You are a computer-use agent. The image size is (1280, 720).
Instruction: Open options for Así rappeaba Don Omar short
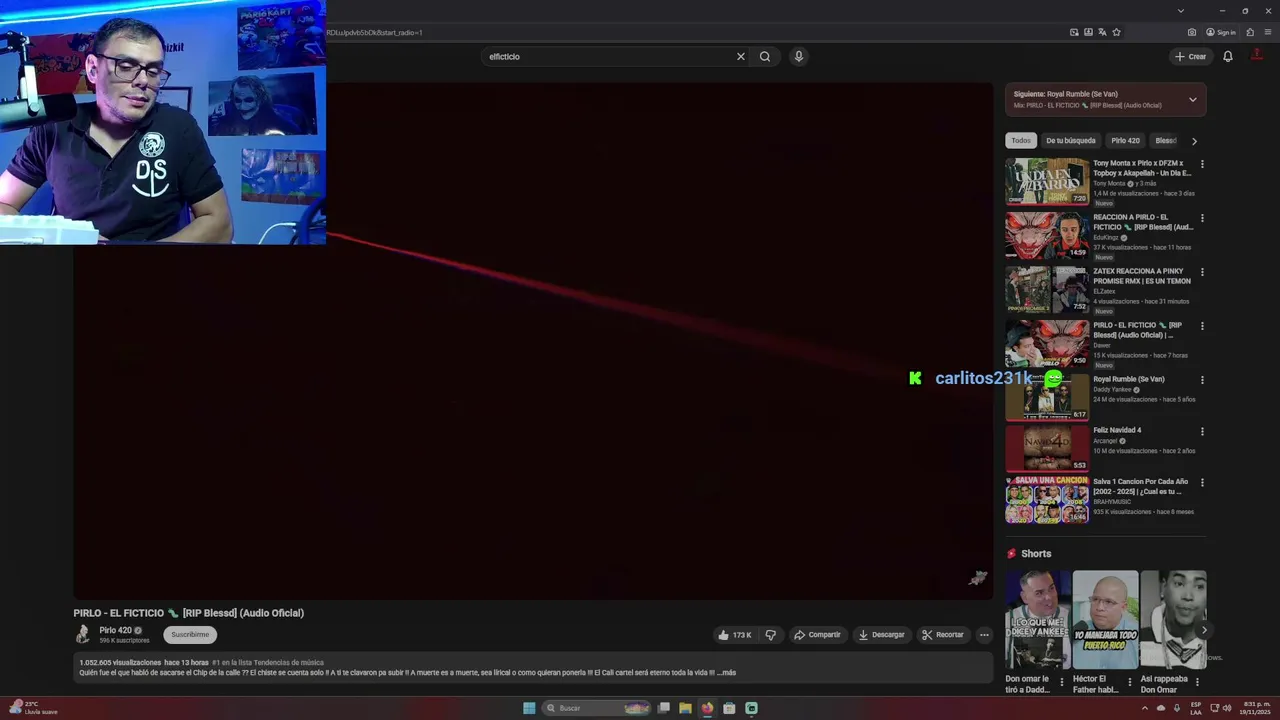[x=1197, y=683]
